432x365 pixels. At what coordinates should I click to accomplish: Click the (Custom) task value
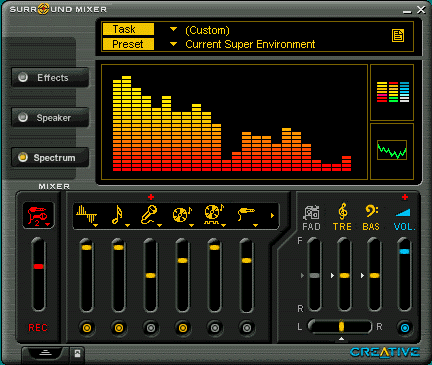click(x=207, y=30)
